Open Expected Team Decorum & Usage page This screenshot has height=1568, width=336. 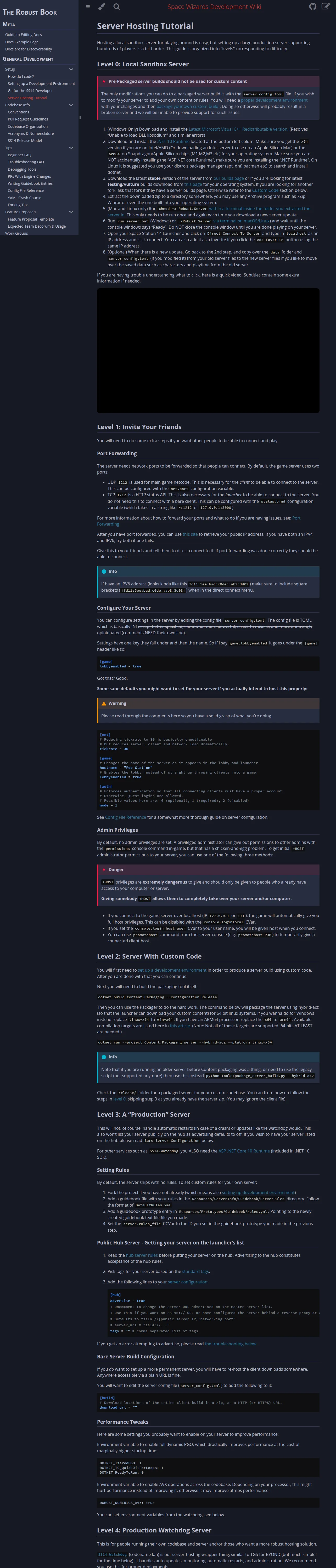(37, 226)
